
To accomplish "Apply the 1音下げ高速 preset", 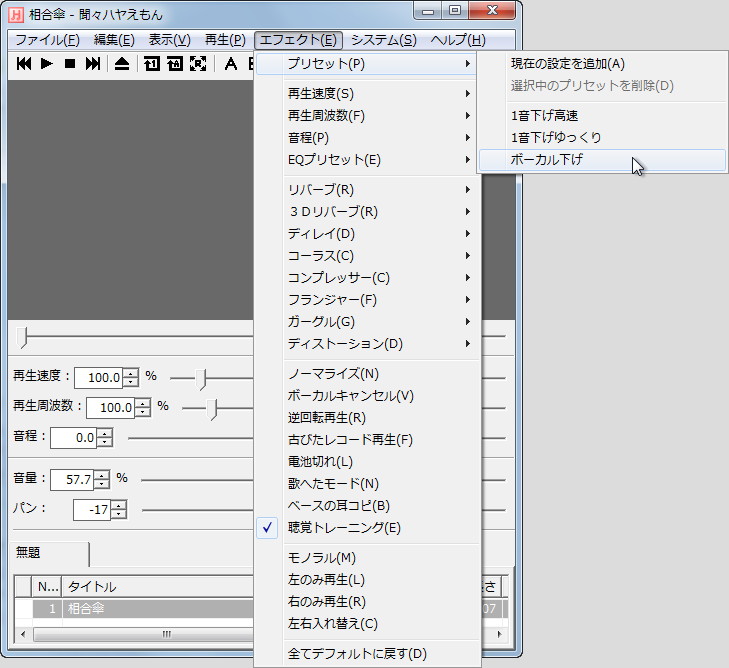I will point(603,115).
